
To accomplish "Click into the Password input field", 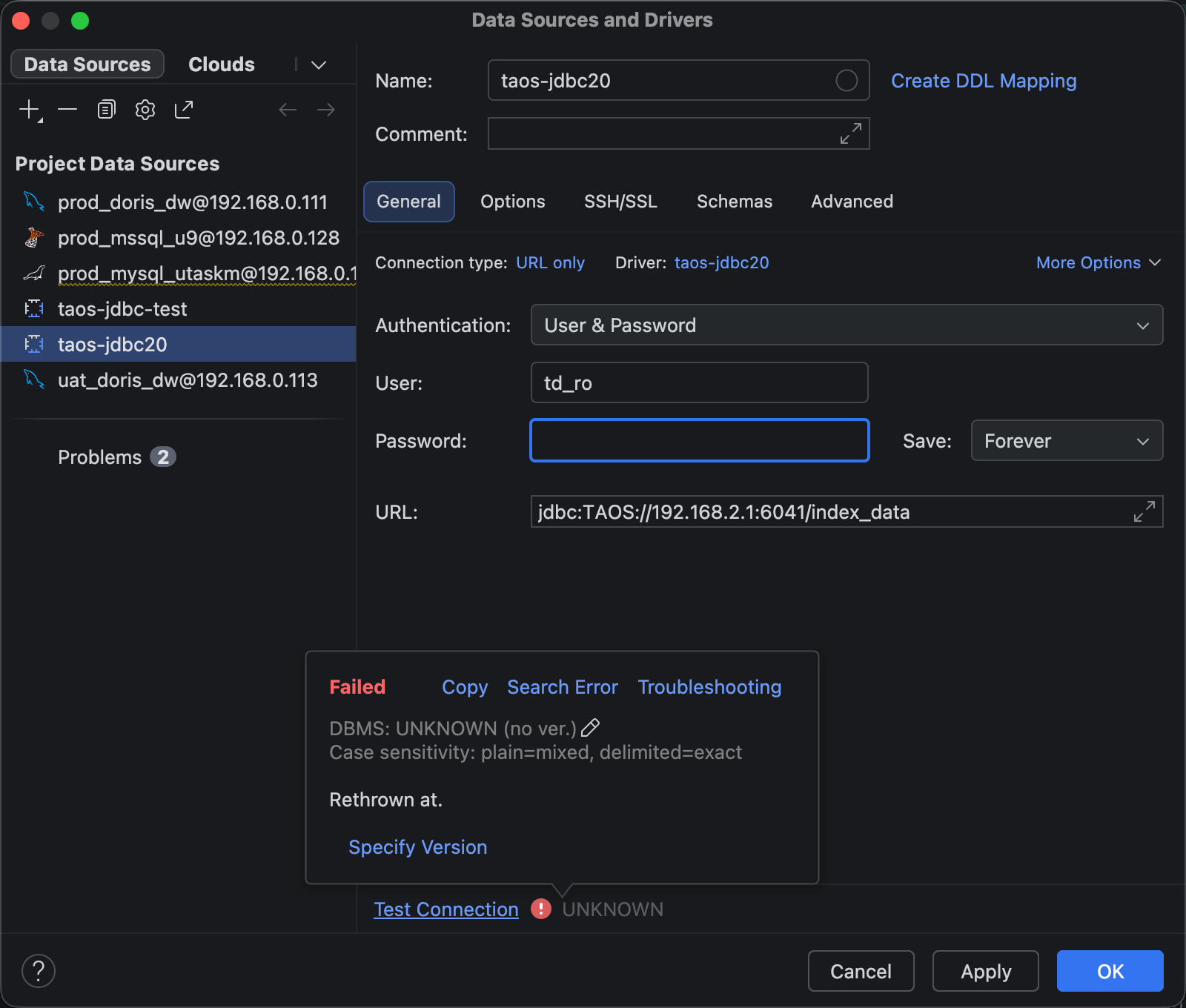I will point(699,441).
